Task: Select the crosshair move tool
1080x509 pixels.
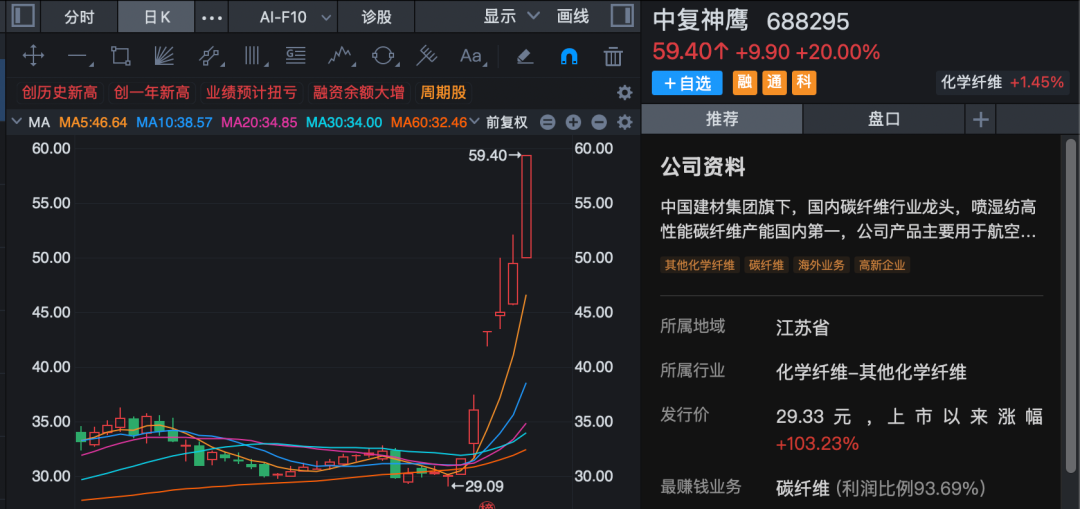Action: 32,56
